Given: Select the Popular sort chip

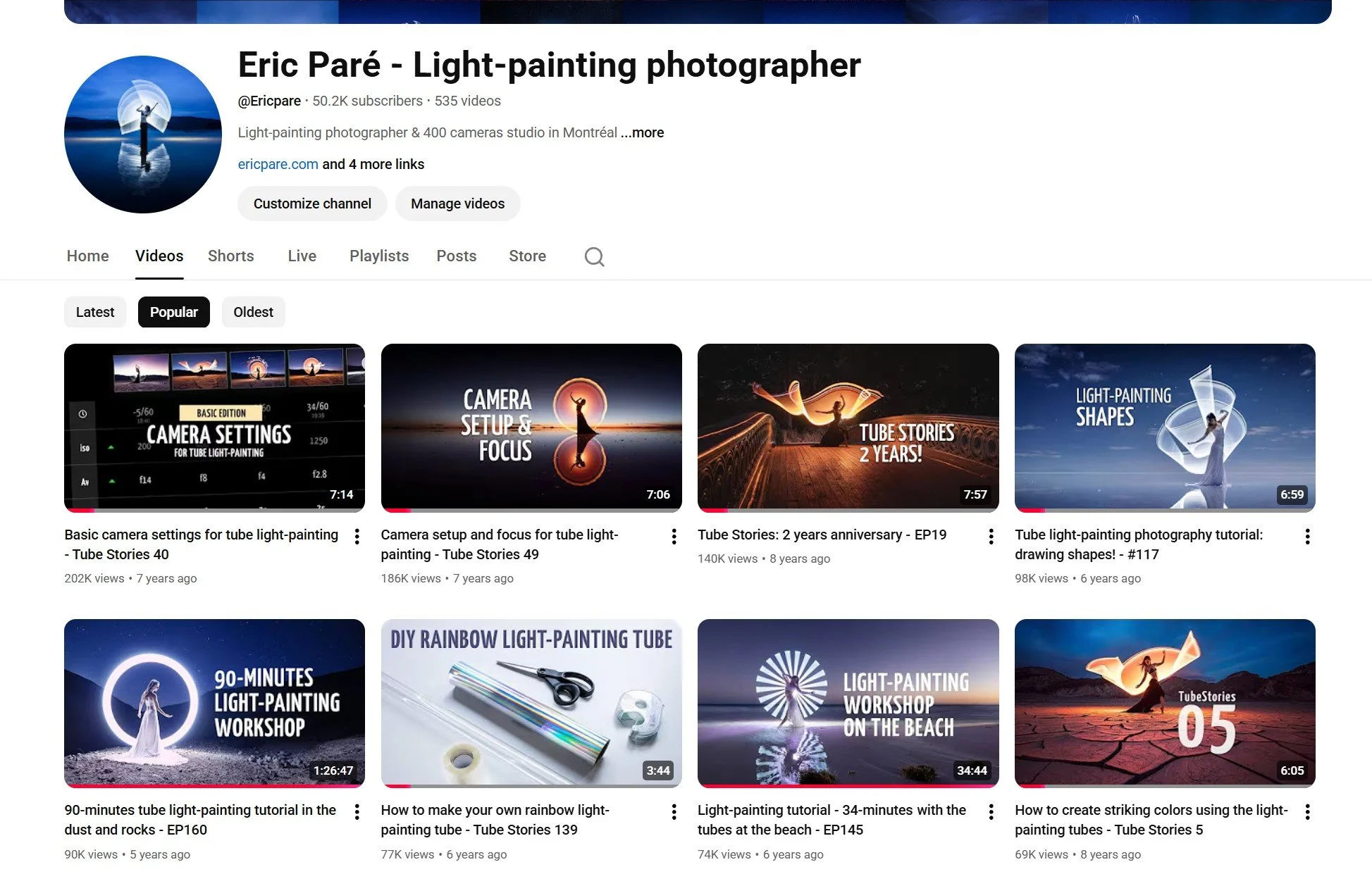Looking at the screenshot, I should coord(173,312).
